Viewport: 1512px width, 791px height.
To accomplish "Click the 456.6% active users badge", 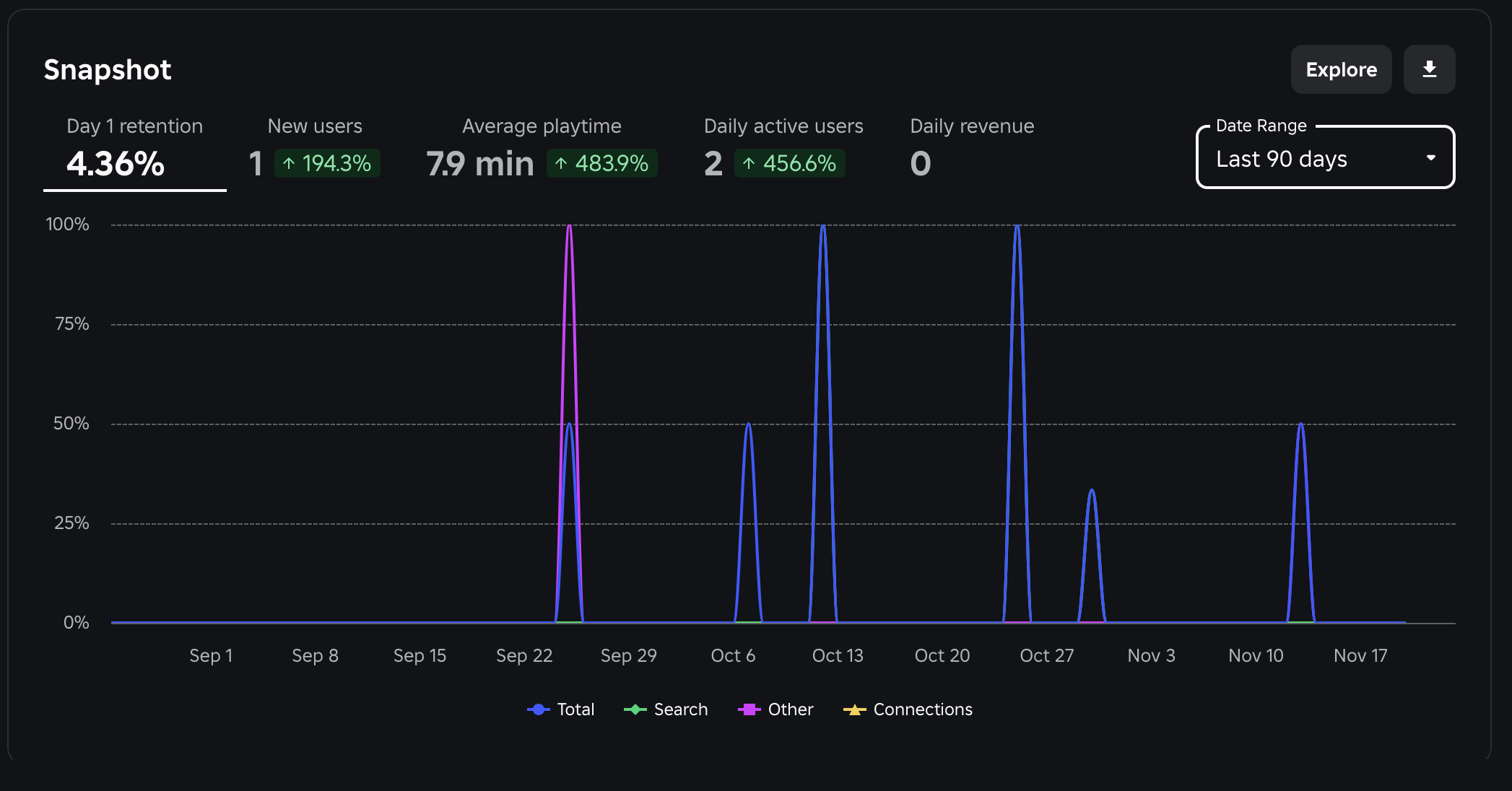I will pos(789,163).
